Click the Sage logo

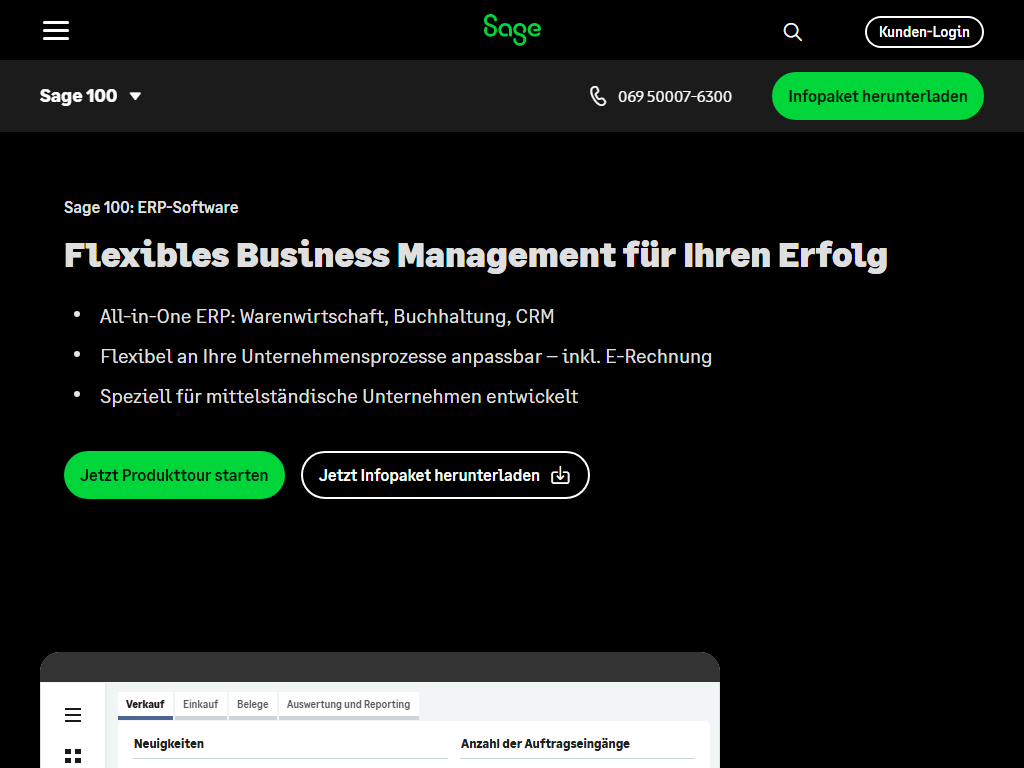512,29
